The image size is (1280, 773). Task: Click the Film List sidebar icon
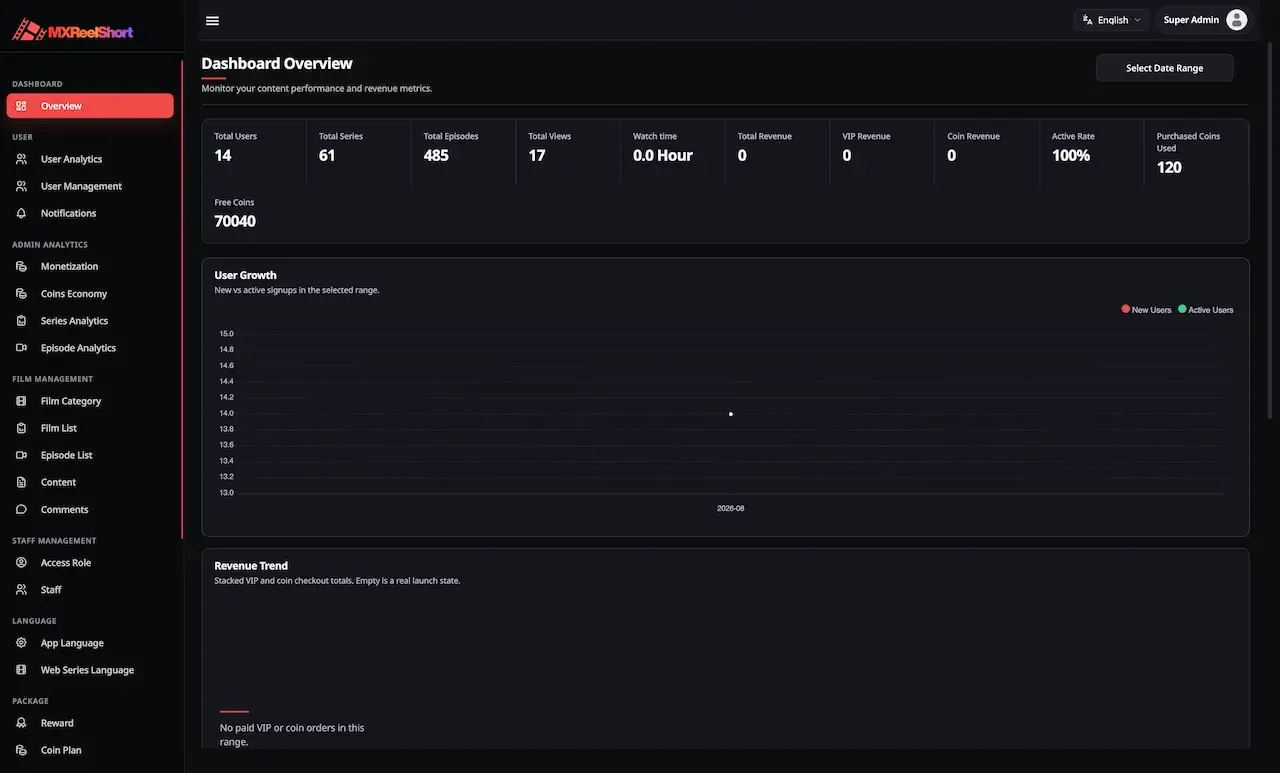(x=21, y=428)
